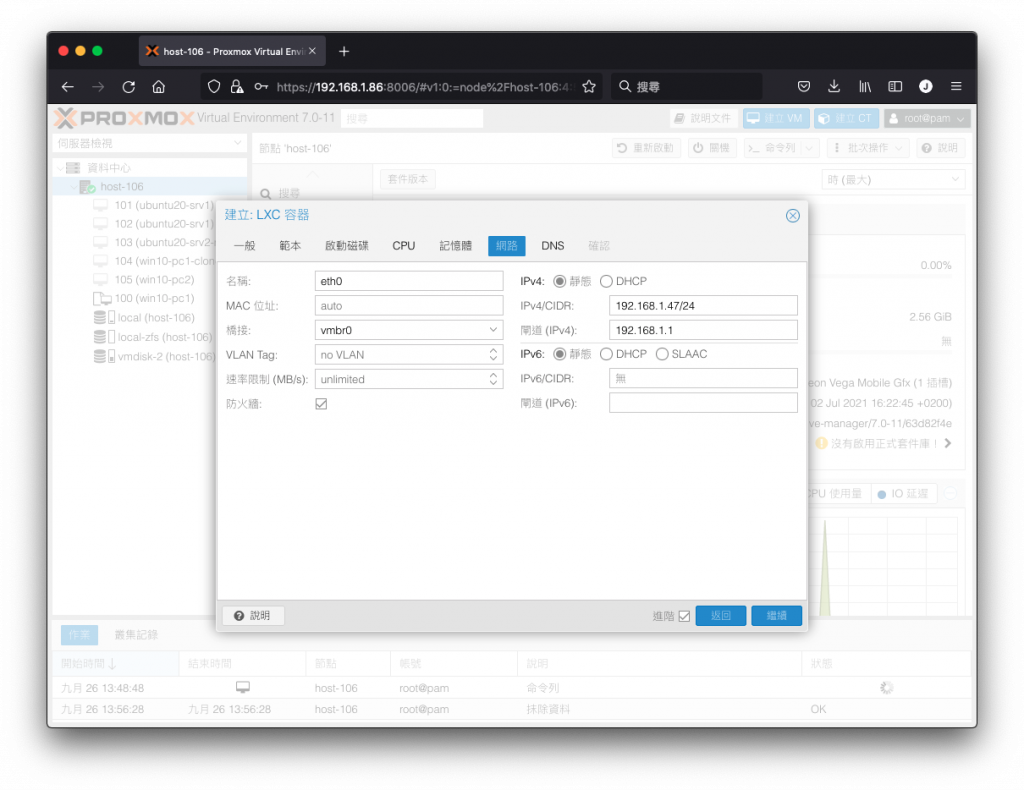Select IPv6 static radio button

point(560,354)
